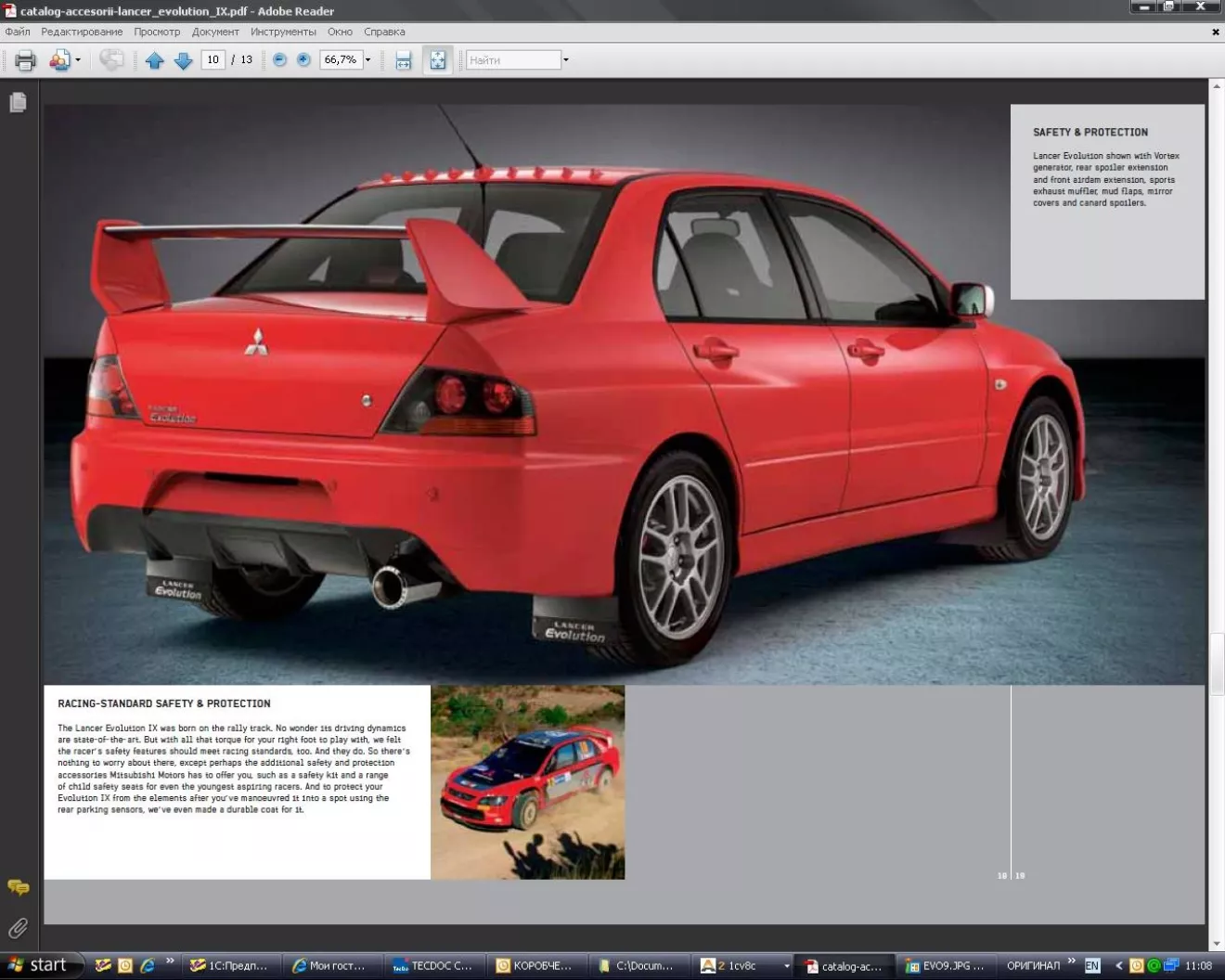Viewport: 1225px width, 980px height.
Task: Click the zoom in plus icon
Action: (303, 59)
